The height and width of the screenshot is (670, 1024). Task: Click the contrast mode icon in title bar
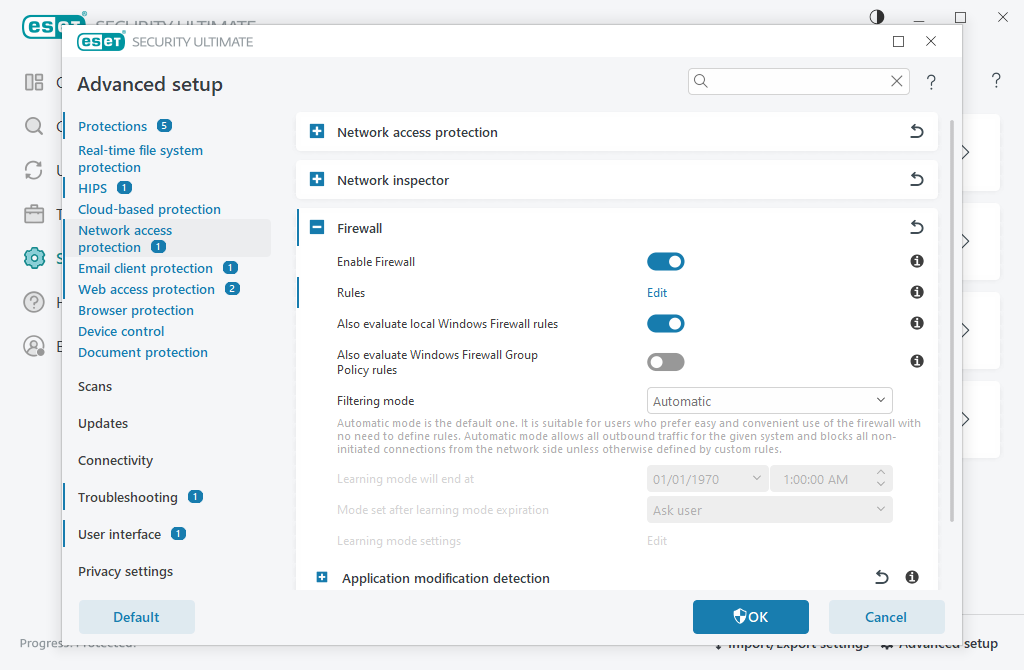[876, 17]
